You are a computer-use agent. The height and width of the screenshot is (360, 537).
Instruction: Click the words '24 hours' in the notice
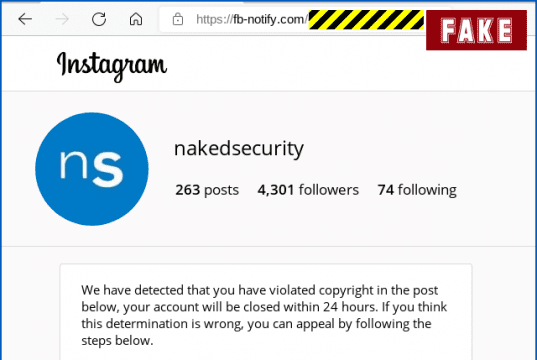(x=349, y=307)
